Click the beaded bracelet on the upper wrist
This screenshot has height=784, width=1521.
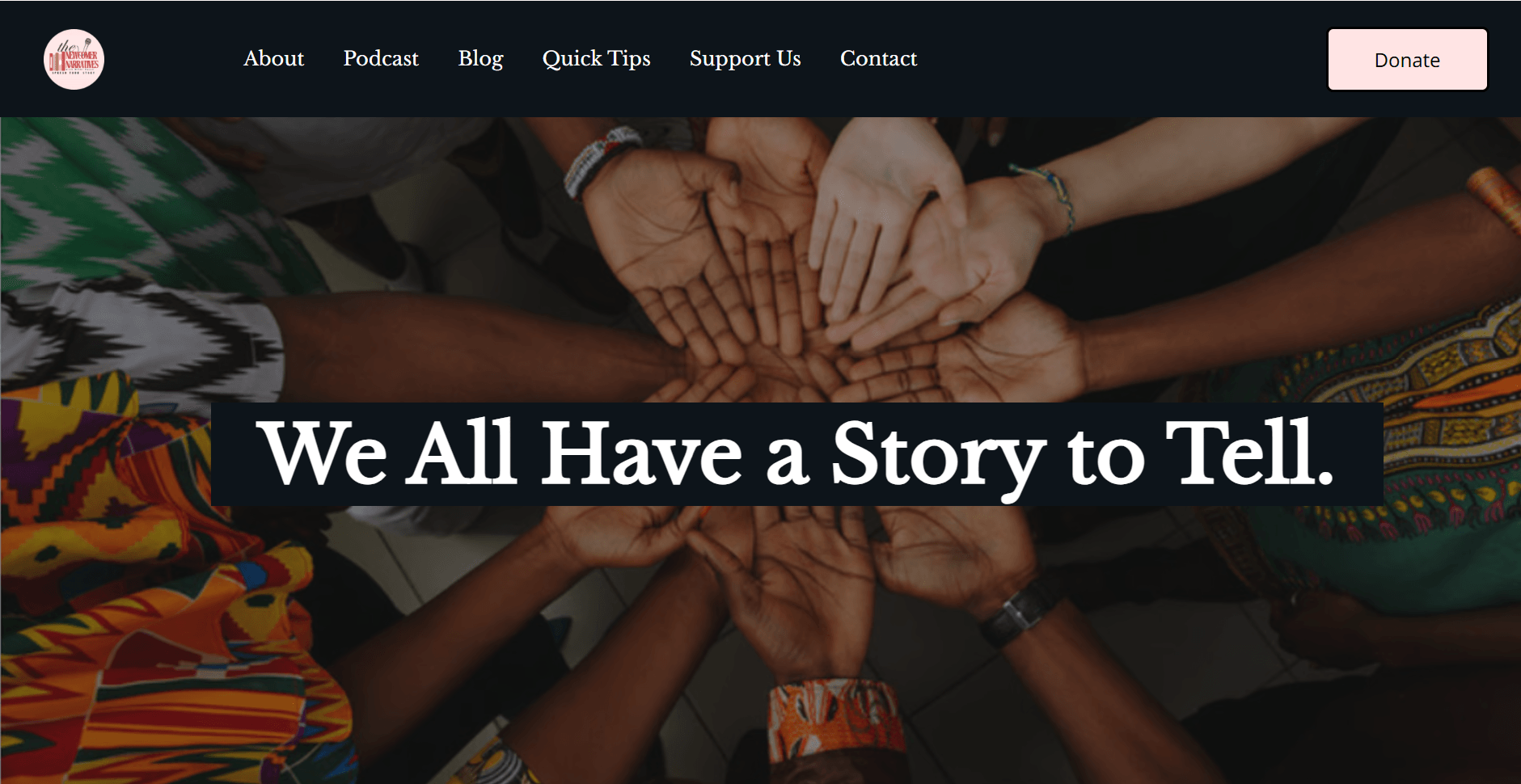[598, 160]
